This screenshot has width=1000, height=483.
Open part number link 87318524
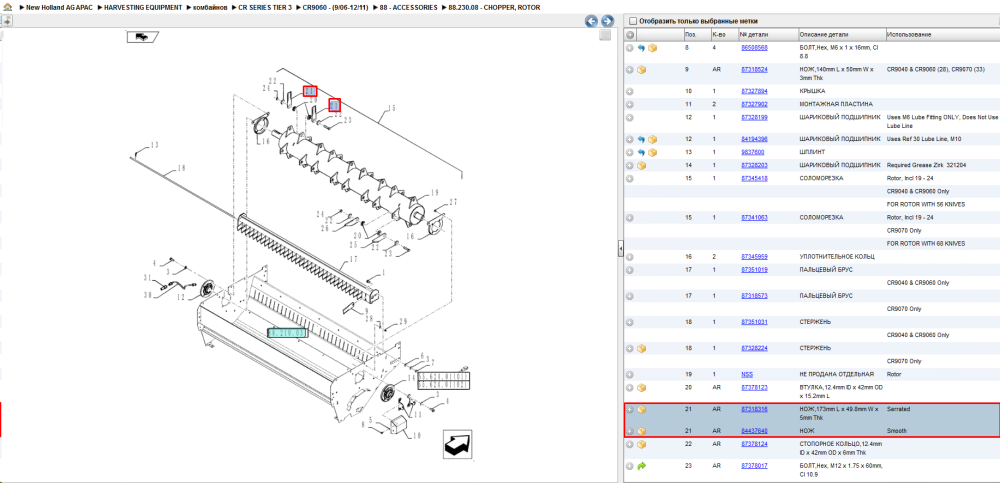click(754, 70)
